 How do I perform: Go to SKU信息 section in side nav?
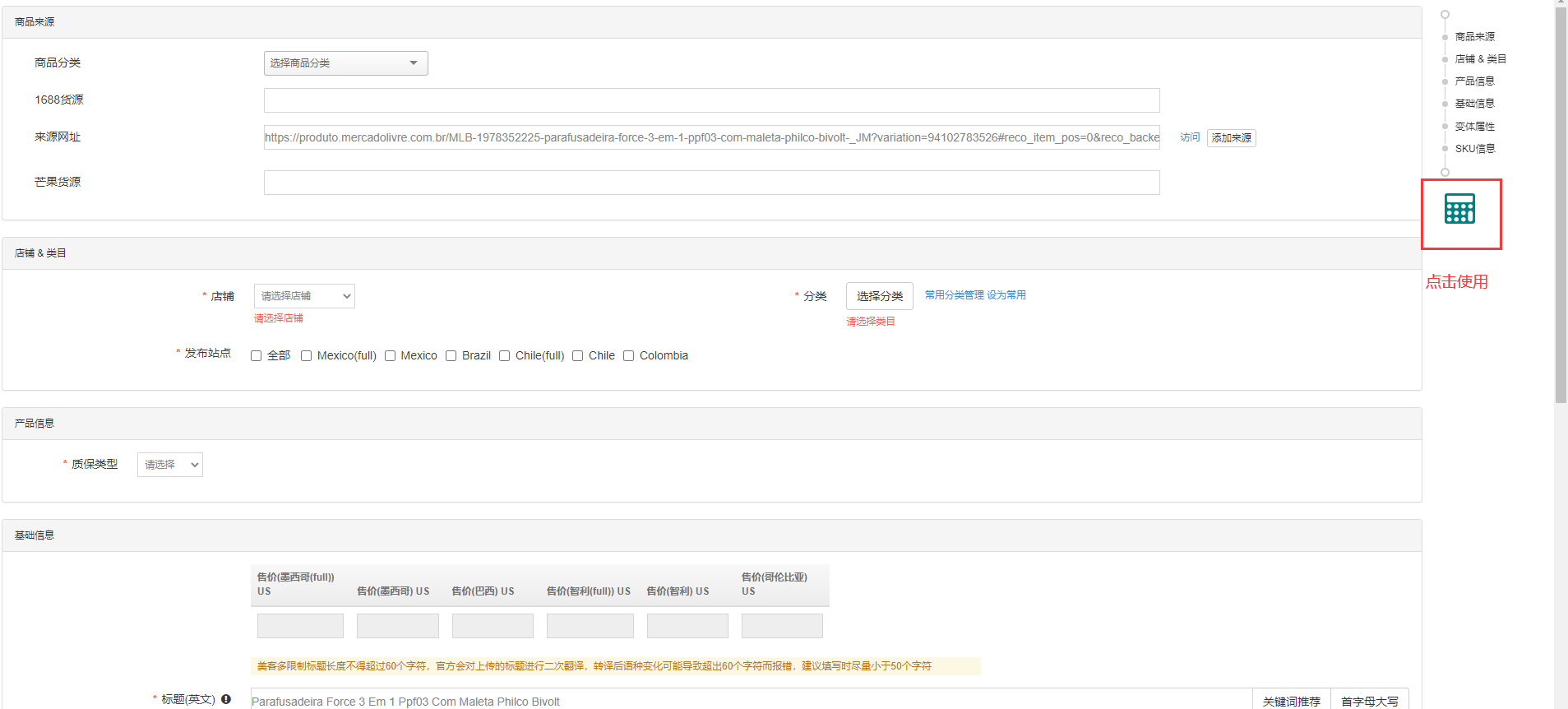tap(1474, 149)
